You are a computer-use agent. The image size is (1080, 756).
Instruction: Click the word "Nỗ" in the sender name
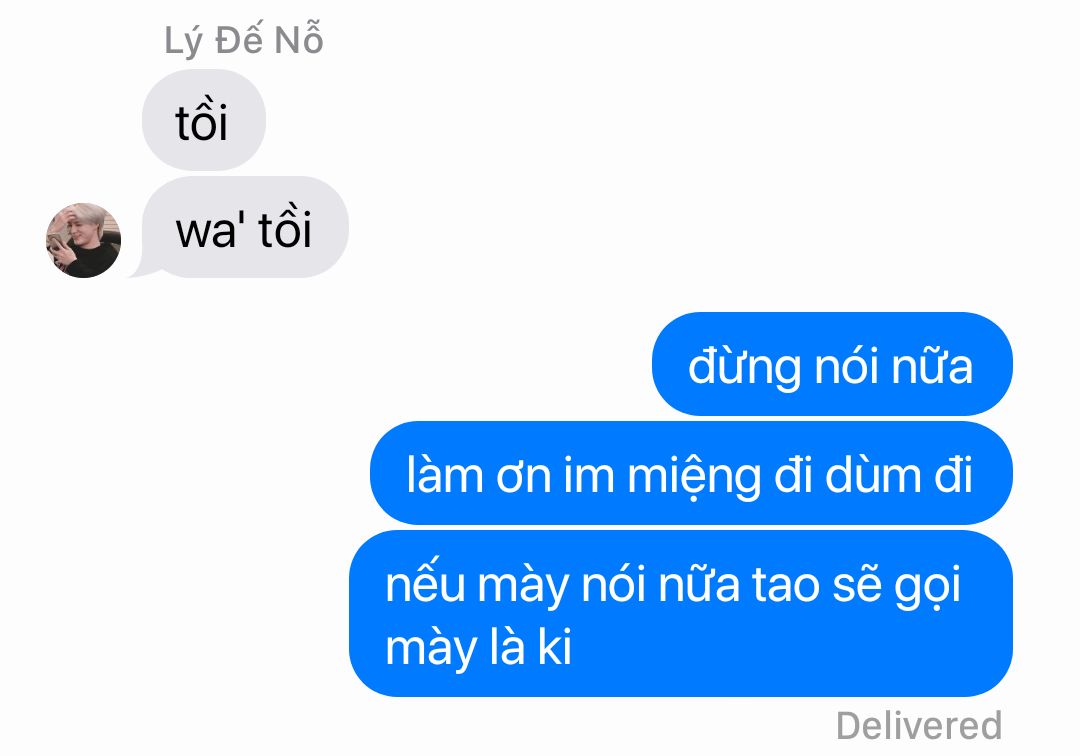pyautogui.click(x=299, y=39)
